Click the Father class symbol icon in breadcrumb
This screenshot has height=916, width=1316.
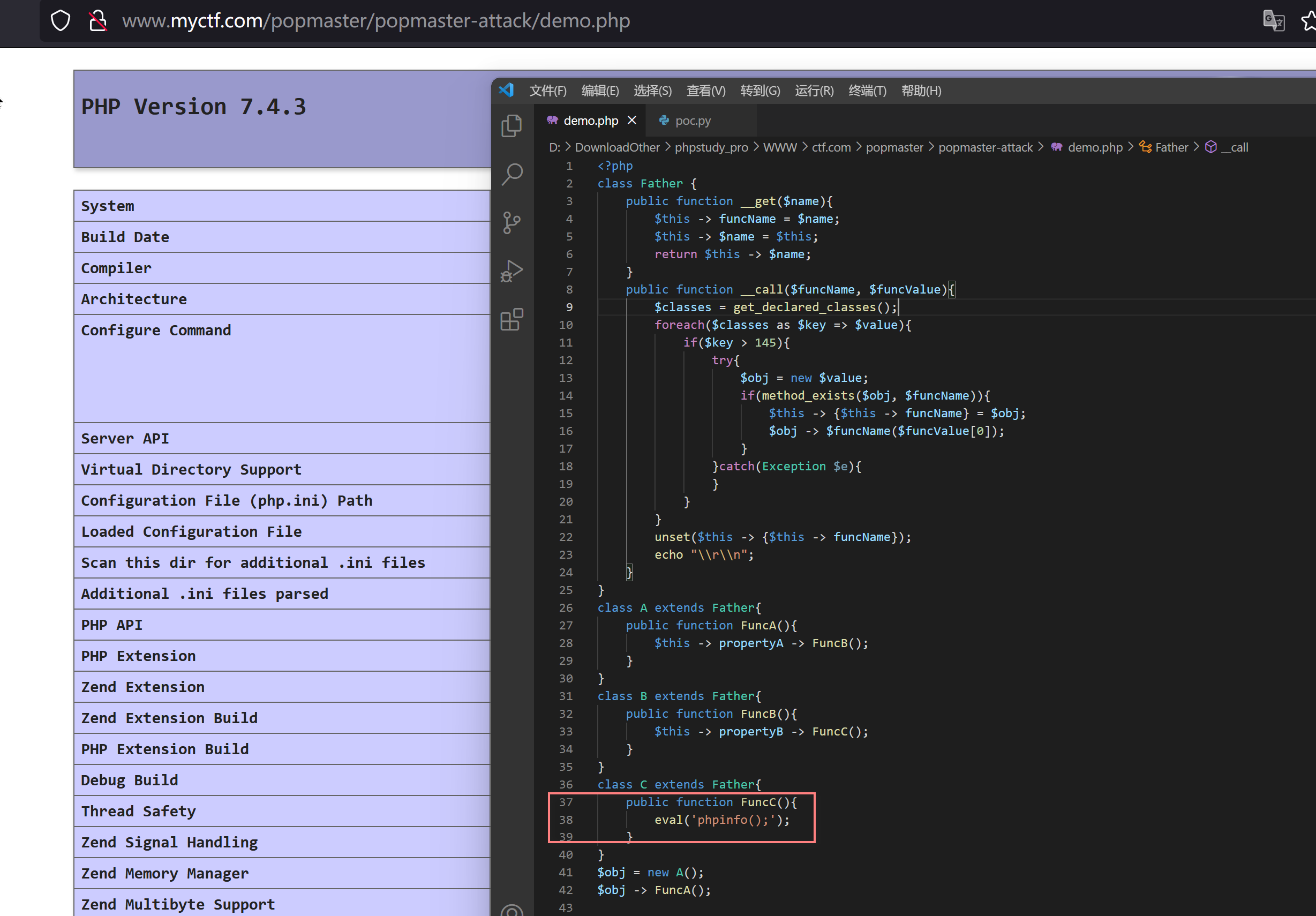click(x=1145, y=147)
